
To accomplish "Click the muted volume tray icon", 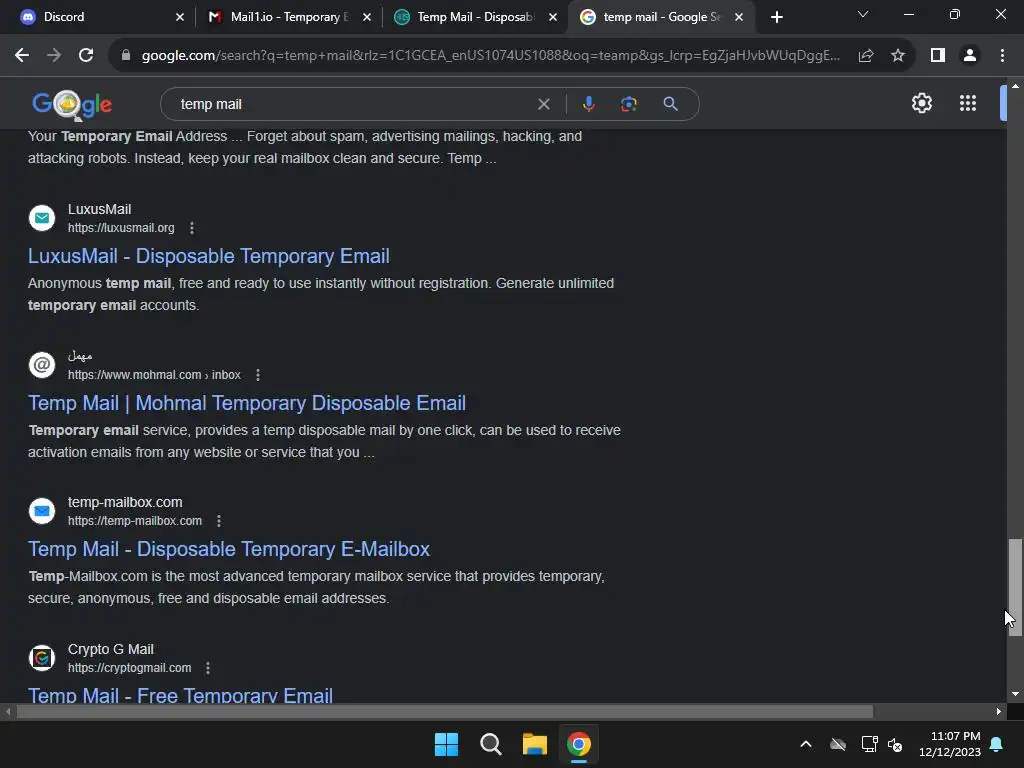I will click(895, 744).
